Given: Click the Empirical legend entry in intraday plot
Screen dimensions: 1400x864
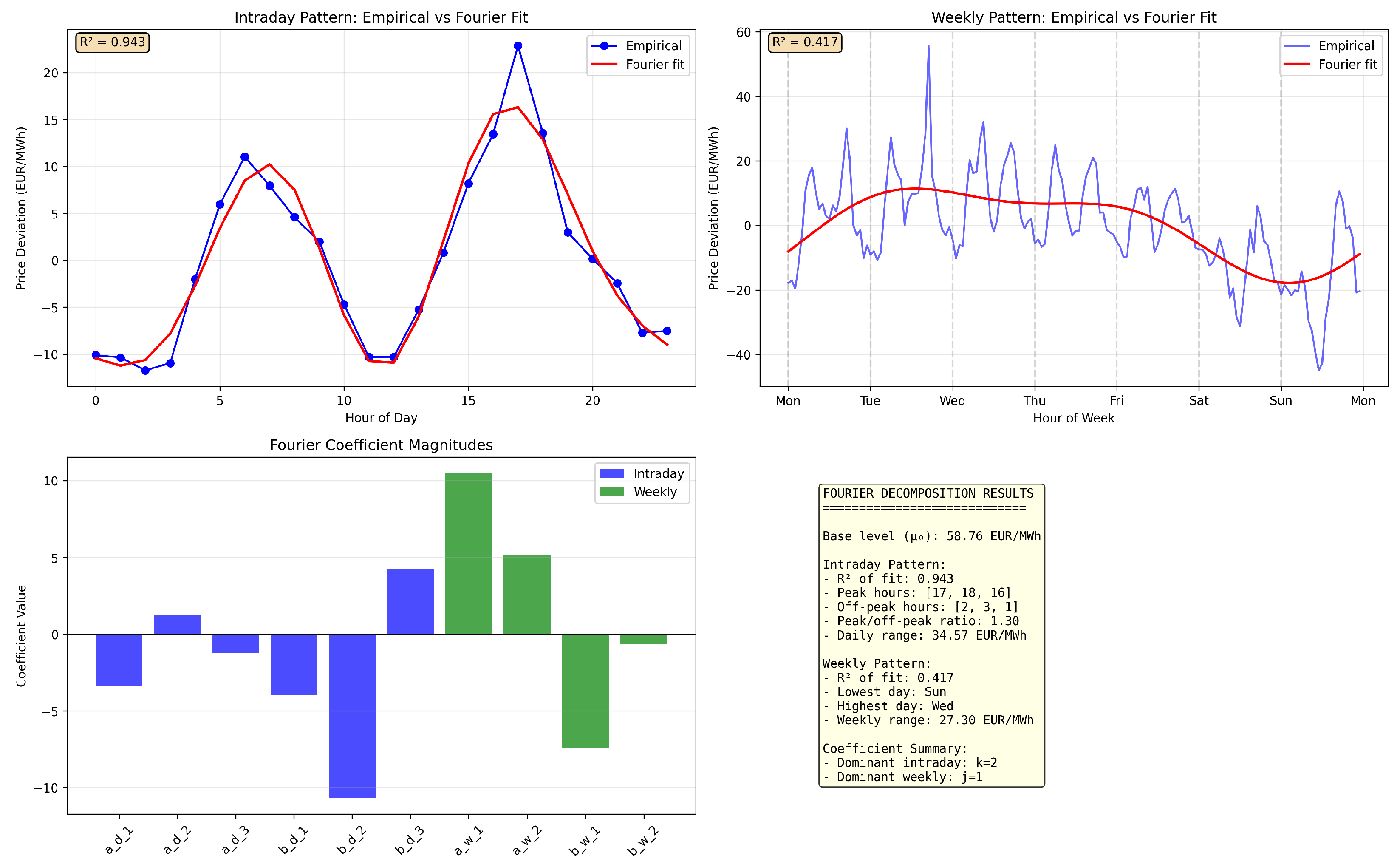Looking at the screenshot, I should pos(653,46).
